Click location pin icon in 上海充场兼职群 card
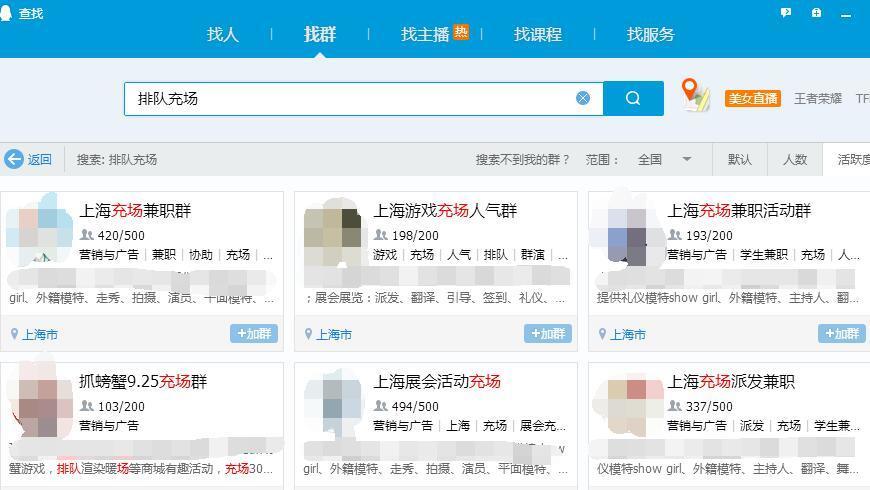The height and width of the screenshot is (490, 870). tap(14, 334)
